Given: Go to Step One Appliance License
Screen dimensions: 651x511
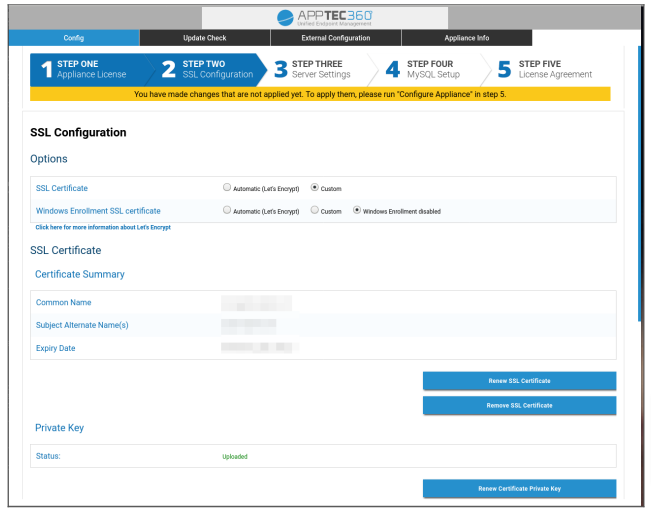Looking at the screenshot, I should [x=85, y=69].
